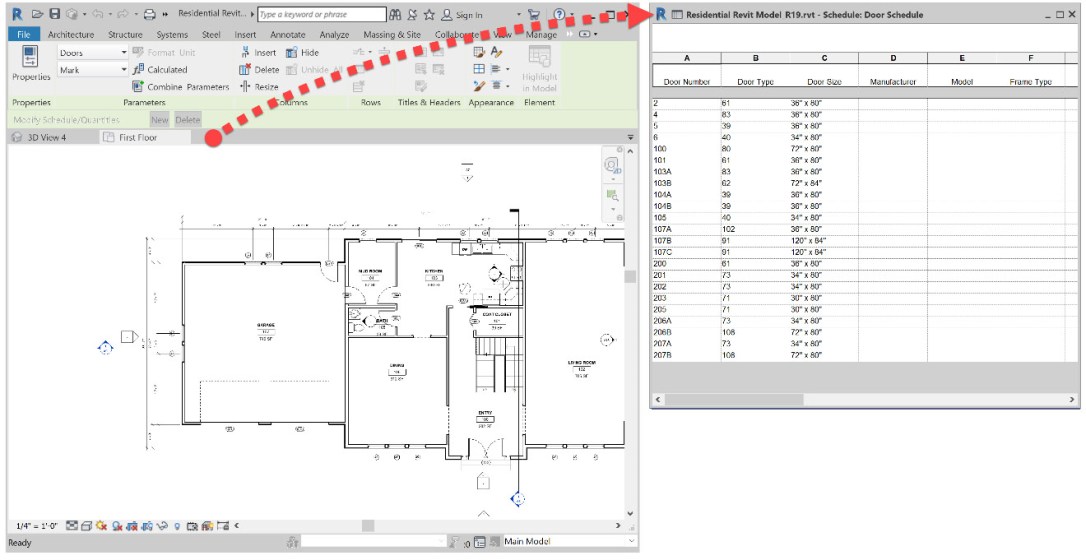Click the Calculated parameter icon
Screen dimensions: 1086x560
[x=138, y=70]
